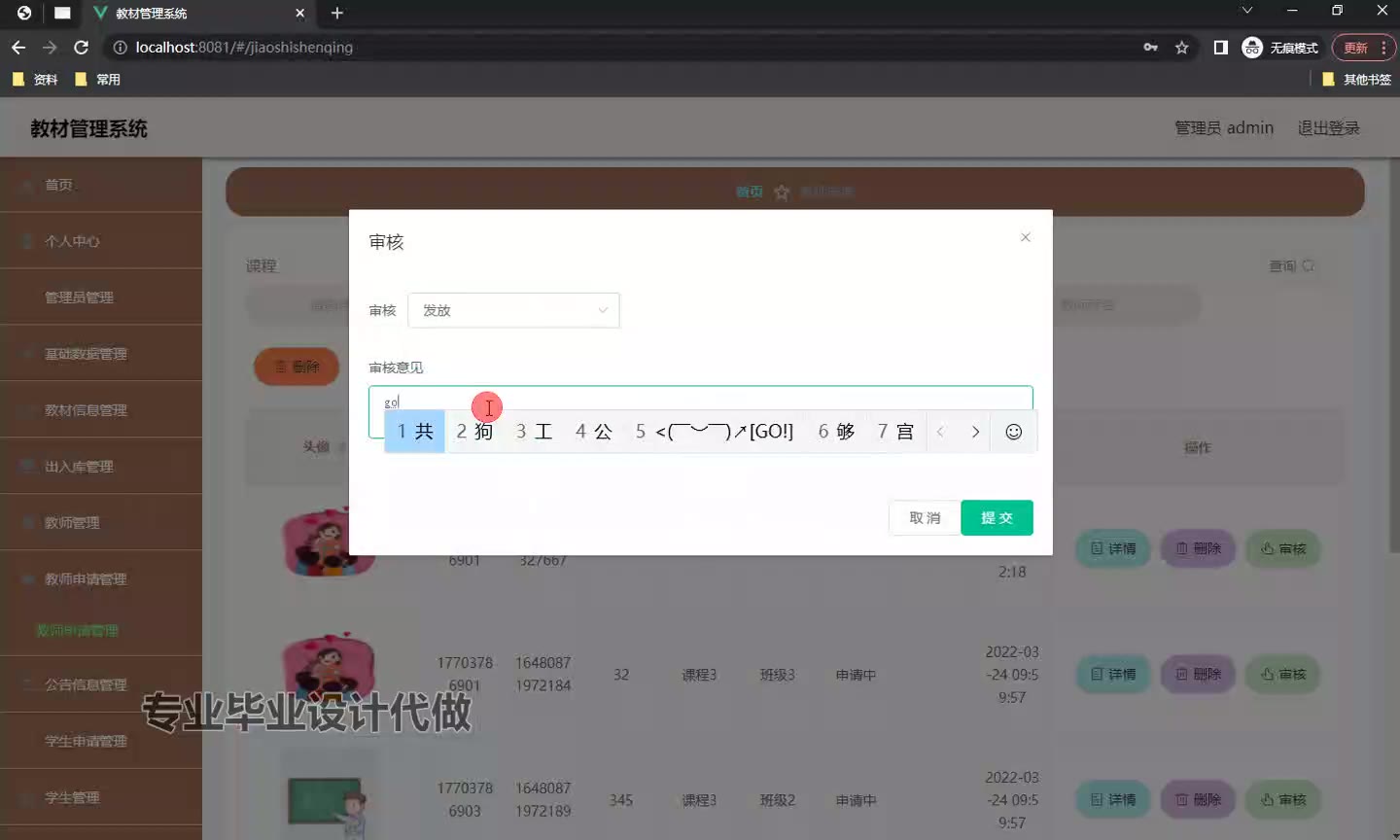
Task: Submit the review with 提交 button
Action: click(997, 518)
